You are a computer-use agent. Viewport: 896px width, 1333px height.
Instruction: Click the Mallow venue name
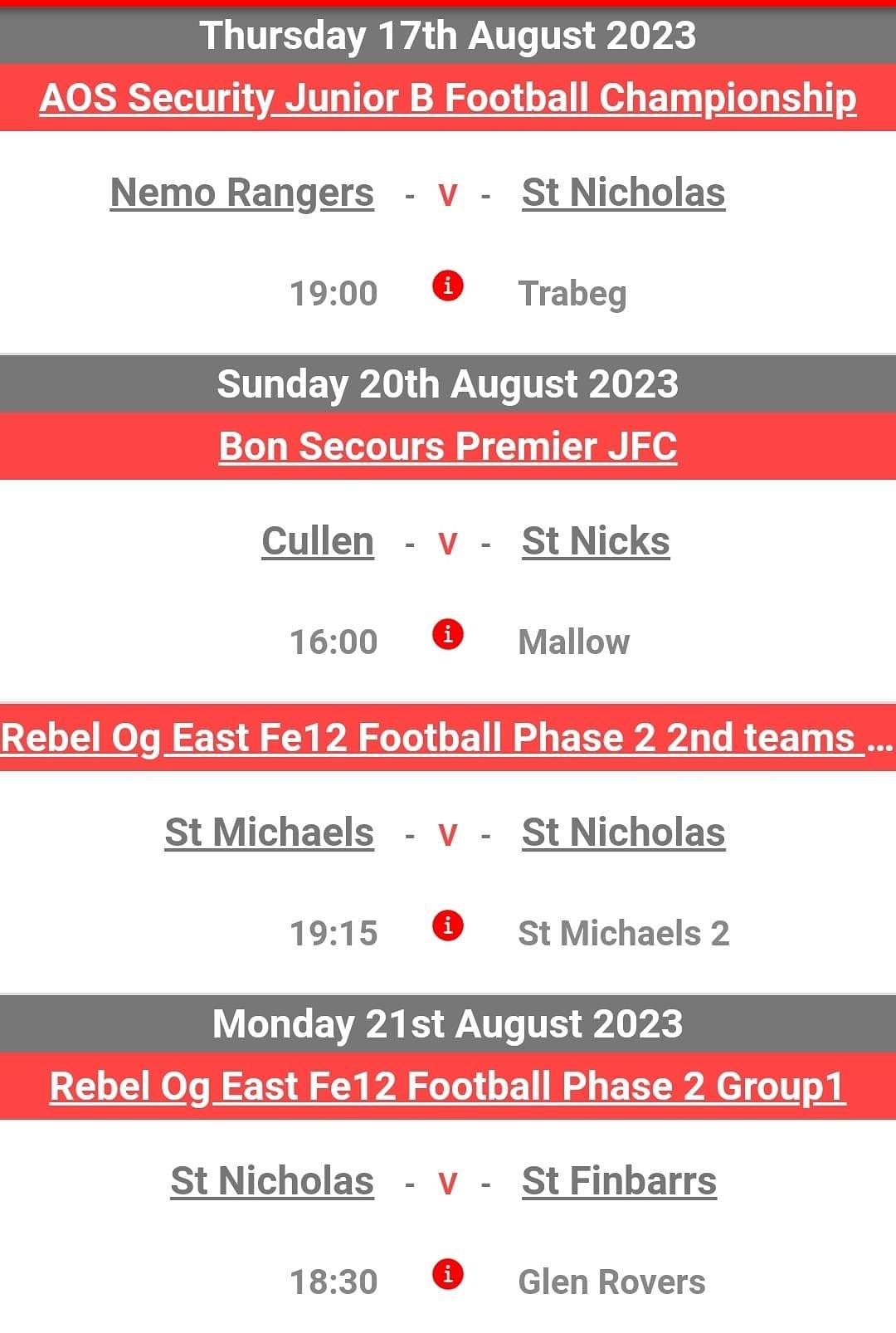tap(574, 642)
